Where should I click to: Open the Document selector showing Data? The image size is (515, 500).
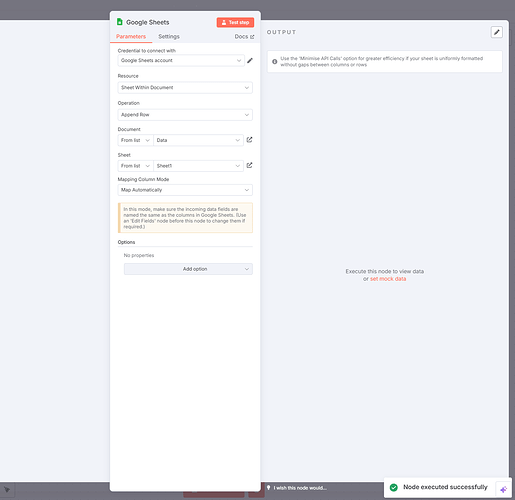pyautogui.click(x=198, y=140)
